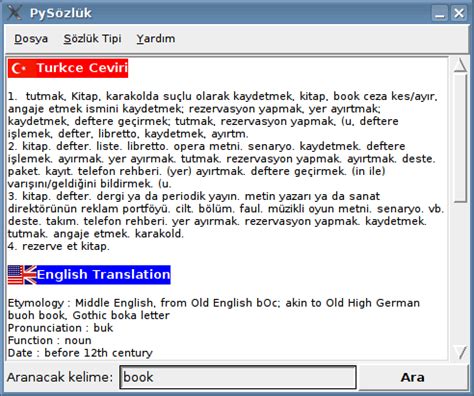Focus the Aranacak kelime input field
The image size is (474, 396).
(x=238, y=377)
